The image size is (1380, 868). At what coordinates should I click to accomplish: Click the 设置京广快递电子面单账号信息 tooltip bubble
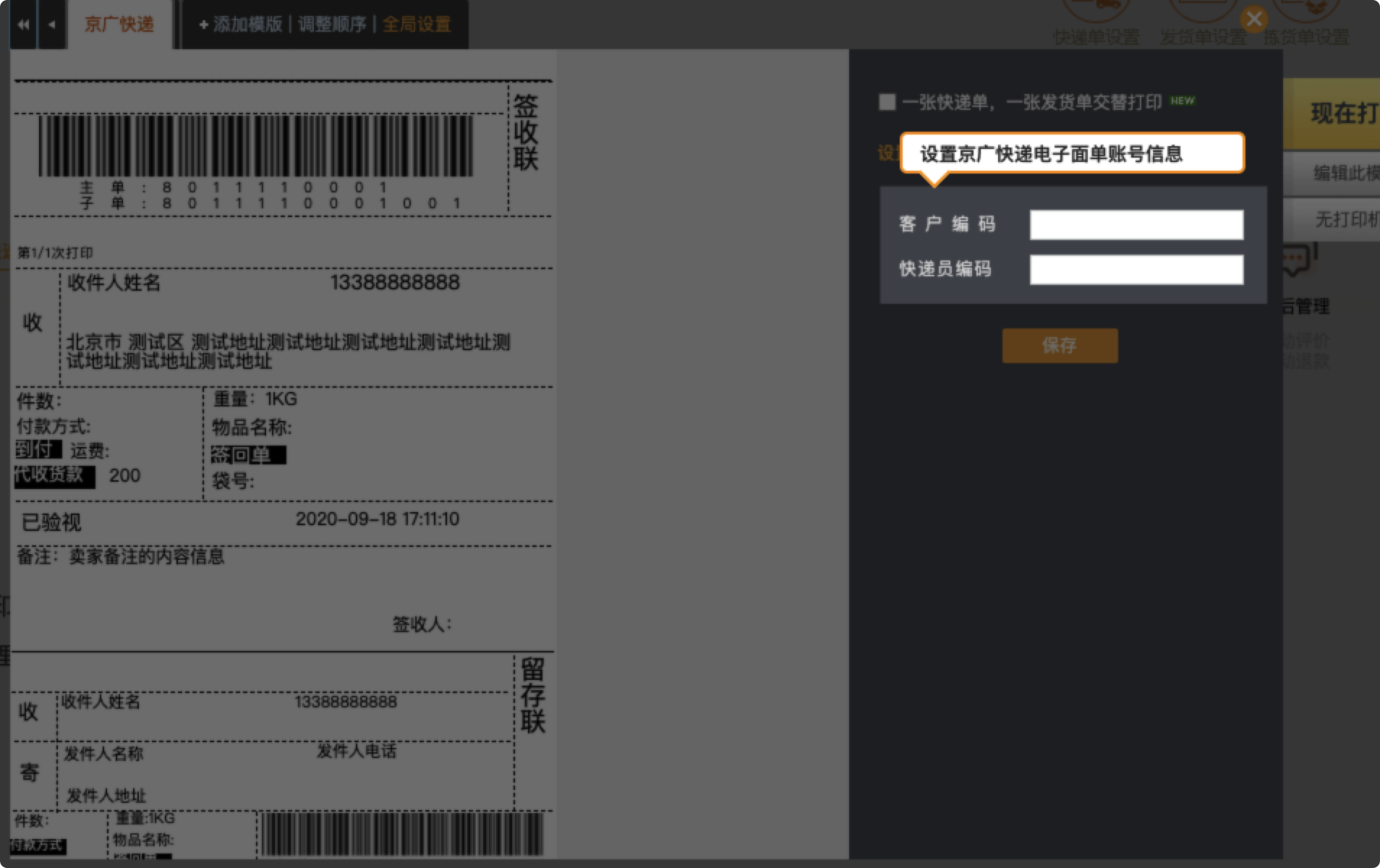(x=1071, y=153)
